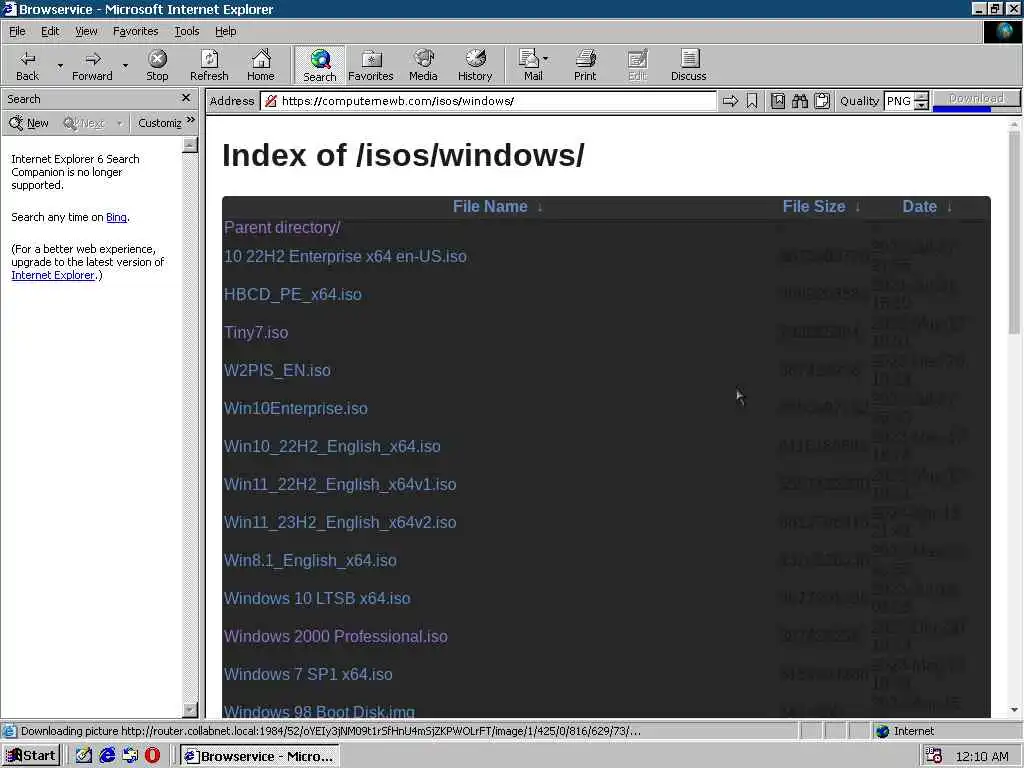Open Windows 10 LTSB x64.iso link

(317, 598)
